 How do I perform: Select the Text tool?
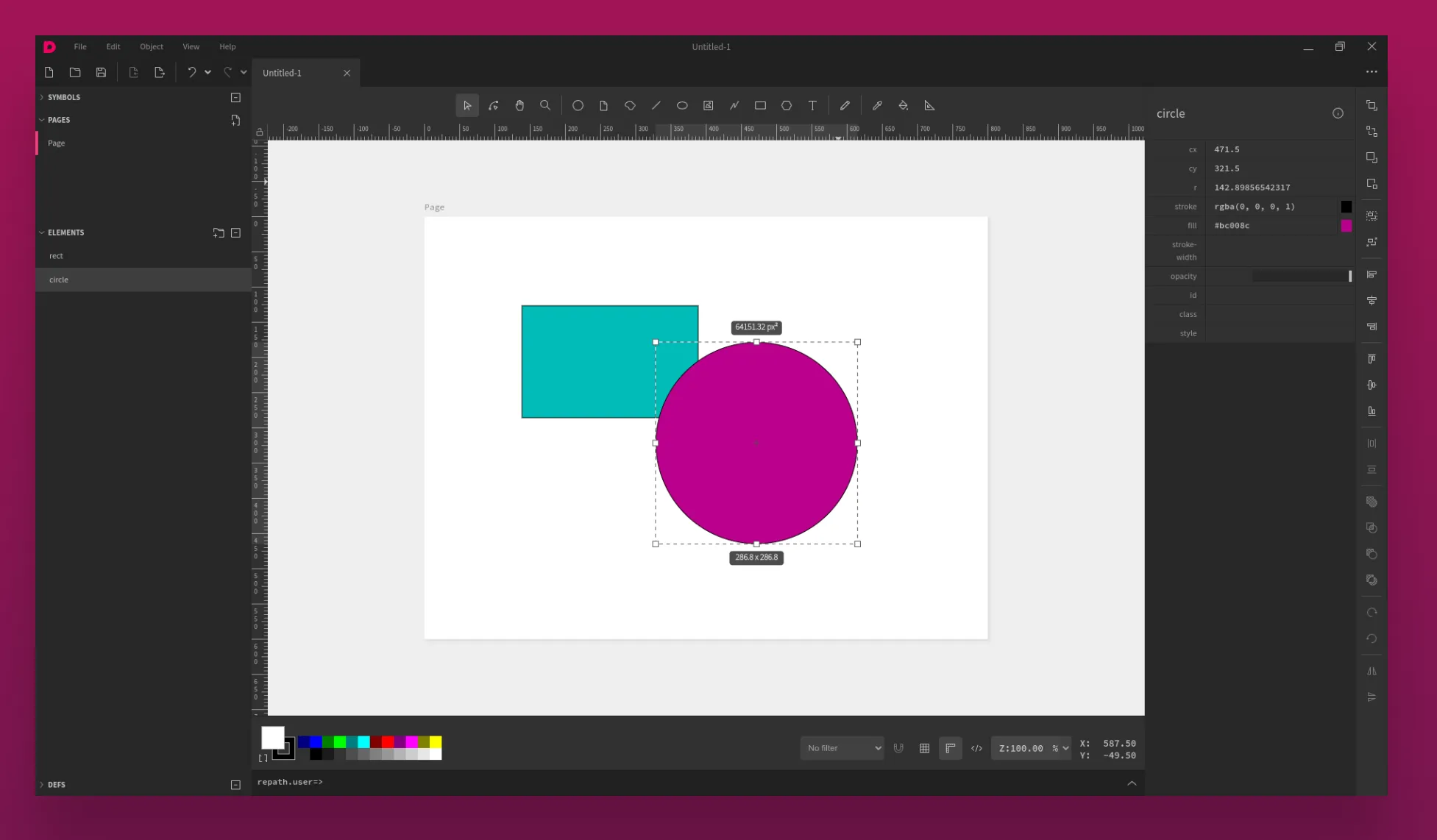click(x=812, y=105)
